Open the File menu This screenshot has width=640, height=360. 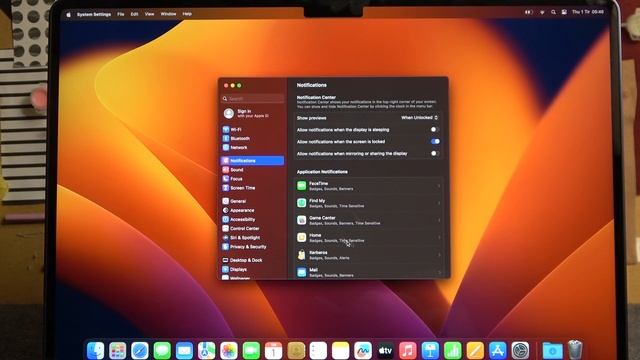121,14
